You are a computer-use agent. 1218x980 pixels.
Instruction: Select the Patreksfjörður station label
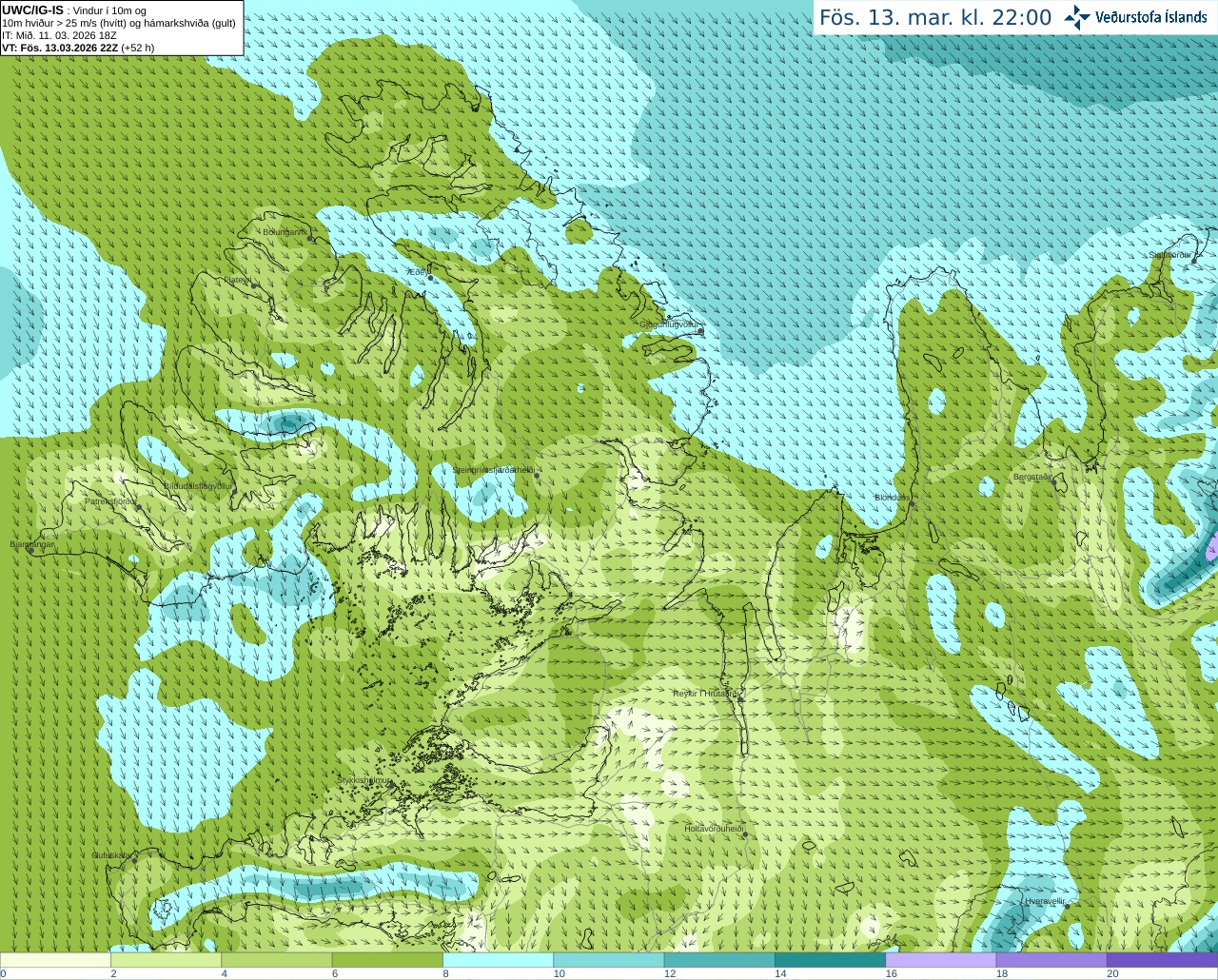pyautogui.click(x=111, y=500)
